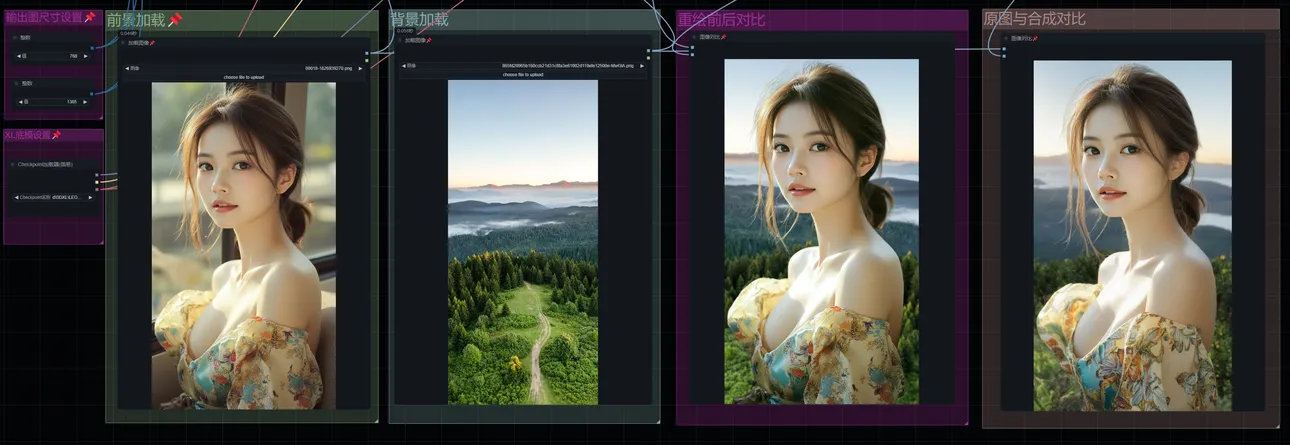Click the output port of second 整数 node
The width and height of the screenshot is (1290, 445).
92,93
